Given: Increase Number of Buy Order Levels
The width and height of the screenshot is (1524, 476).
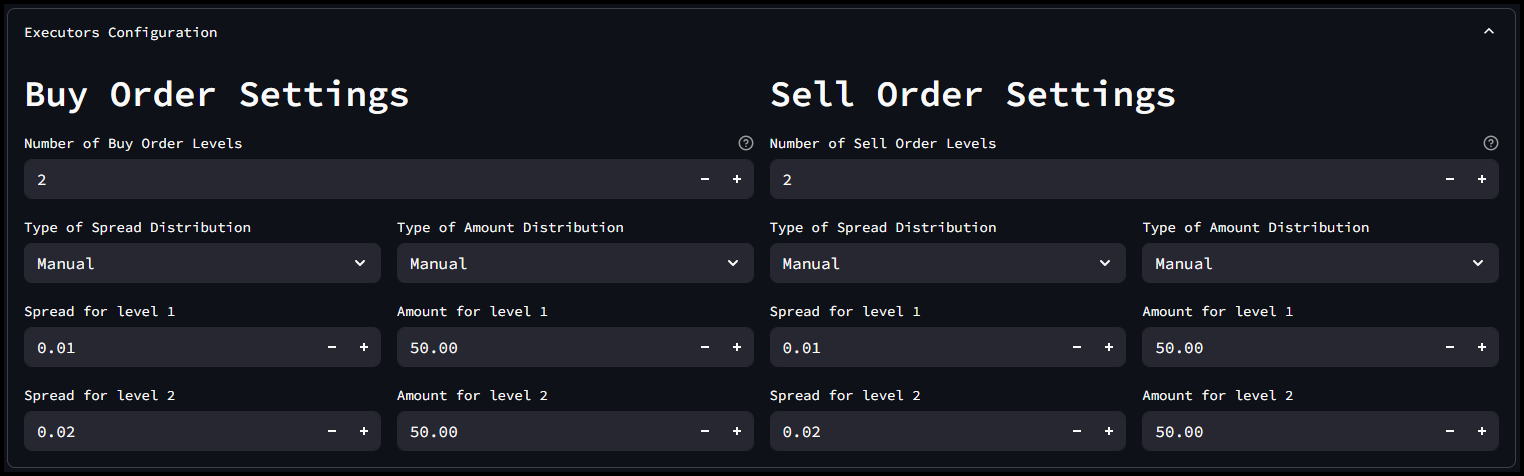Looking at the screenshot, I should pyautogui.click(x=737, y=180).
